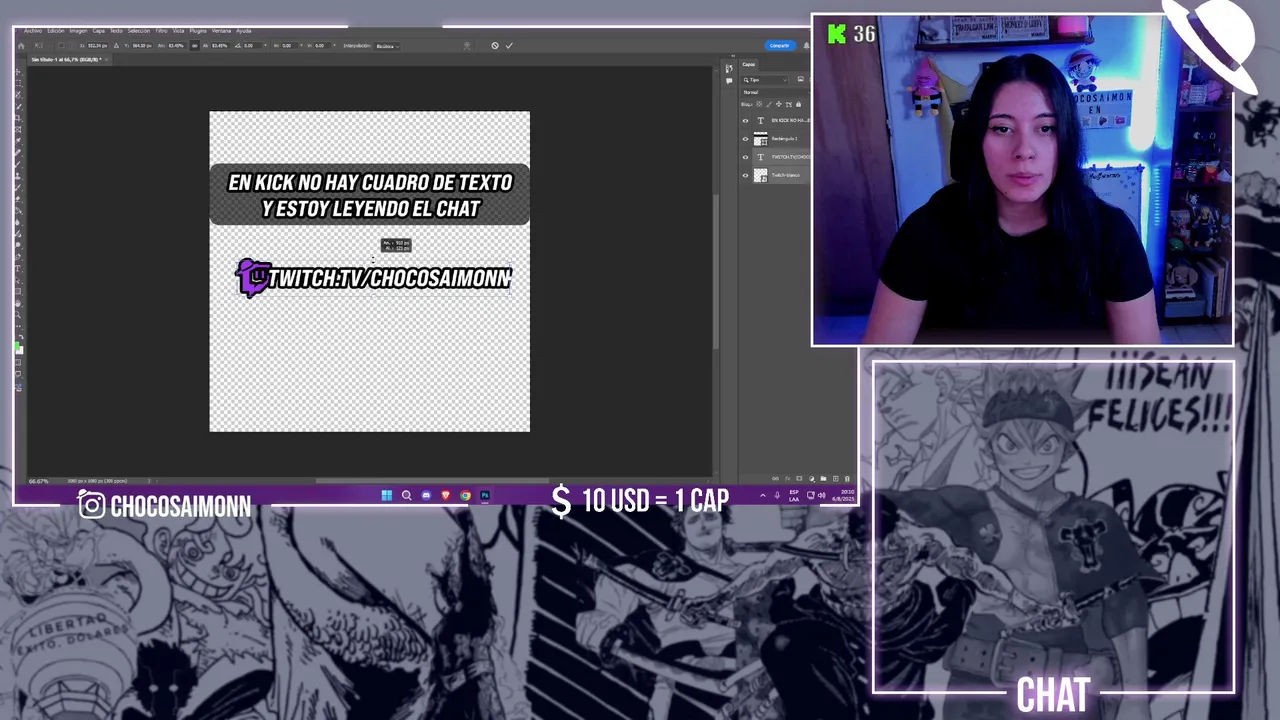Click the Photoshop taskbar icon
Viewport: 1280px width, 720px height.
click(x=485, y=495)
